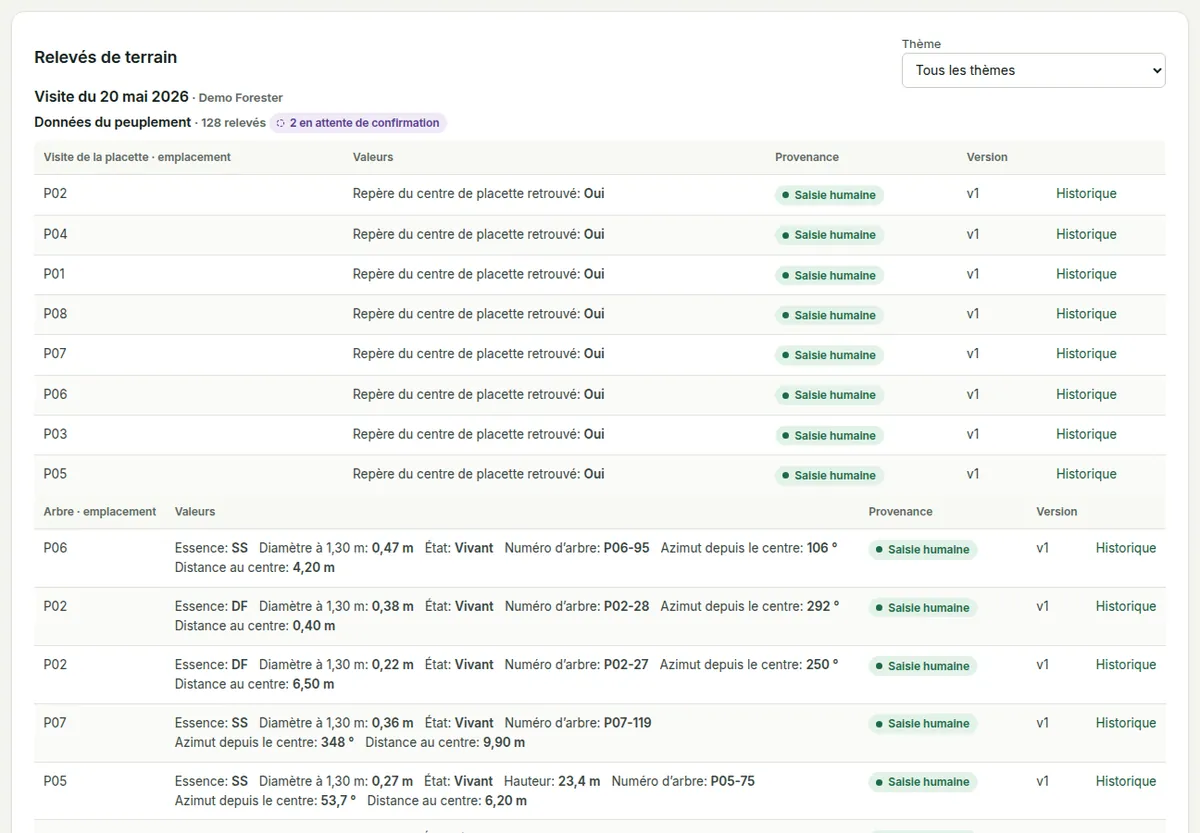The height and width of the screenshot is (833, 1200).
Task: Click tree number P02-27
Action: pyautogui.click(x=626, y=665)
